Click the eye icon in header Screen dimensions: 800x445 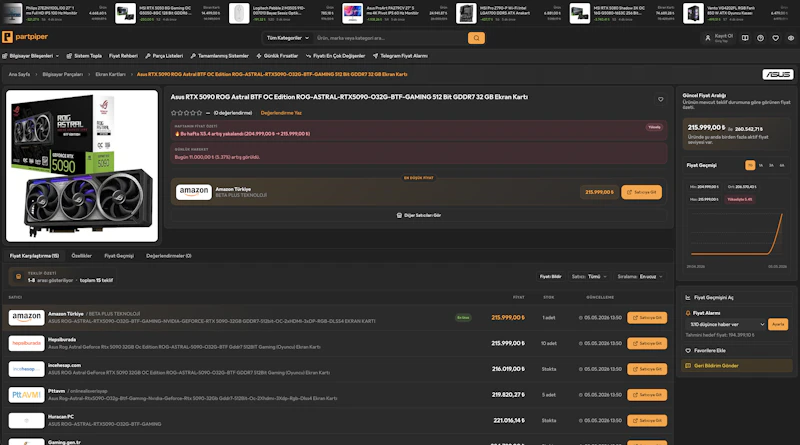791,38
